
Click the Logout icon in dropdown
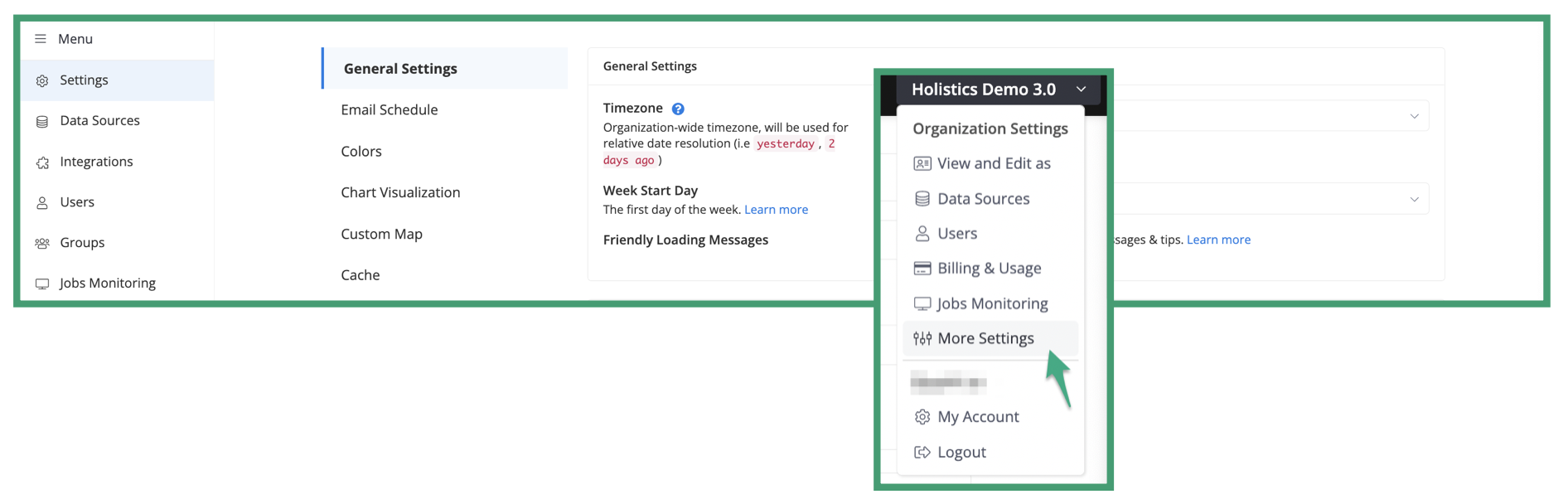pos(922,453)
